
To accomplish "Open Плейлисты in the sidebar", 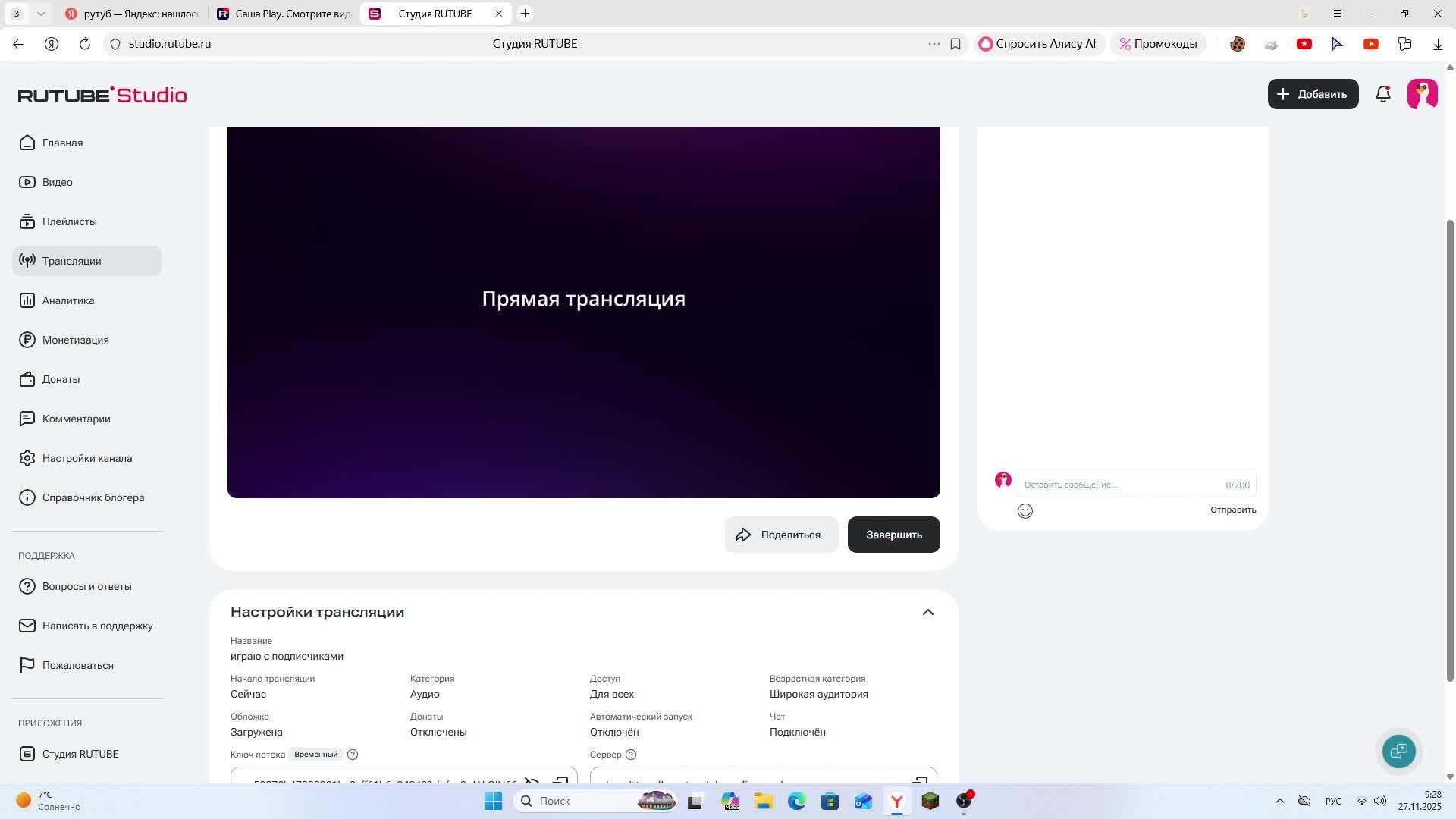I will [69, 221].
